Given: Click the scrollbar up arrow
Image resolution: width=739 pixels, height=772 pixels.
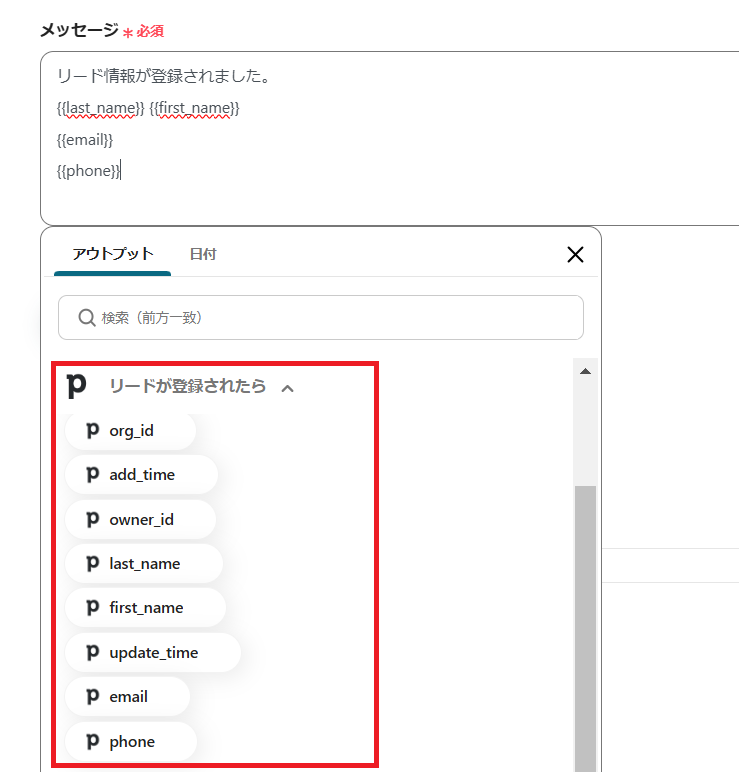Looking at the screenshot, I should [x=585, y=371].
